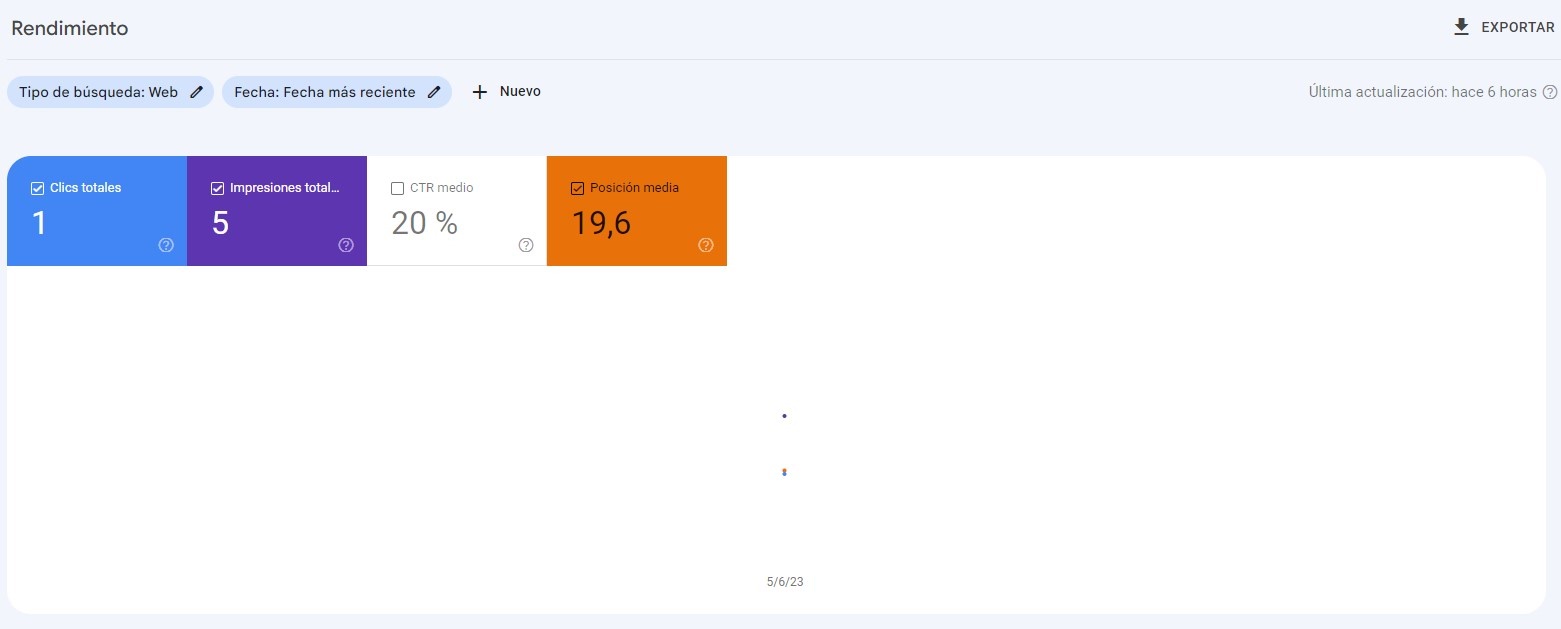Disable the Posición media checkbox
1561x629 pixels.
(577, 187)
